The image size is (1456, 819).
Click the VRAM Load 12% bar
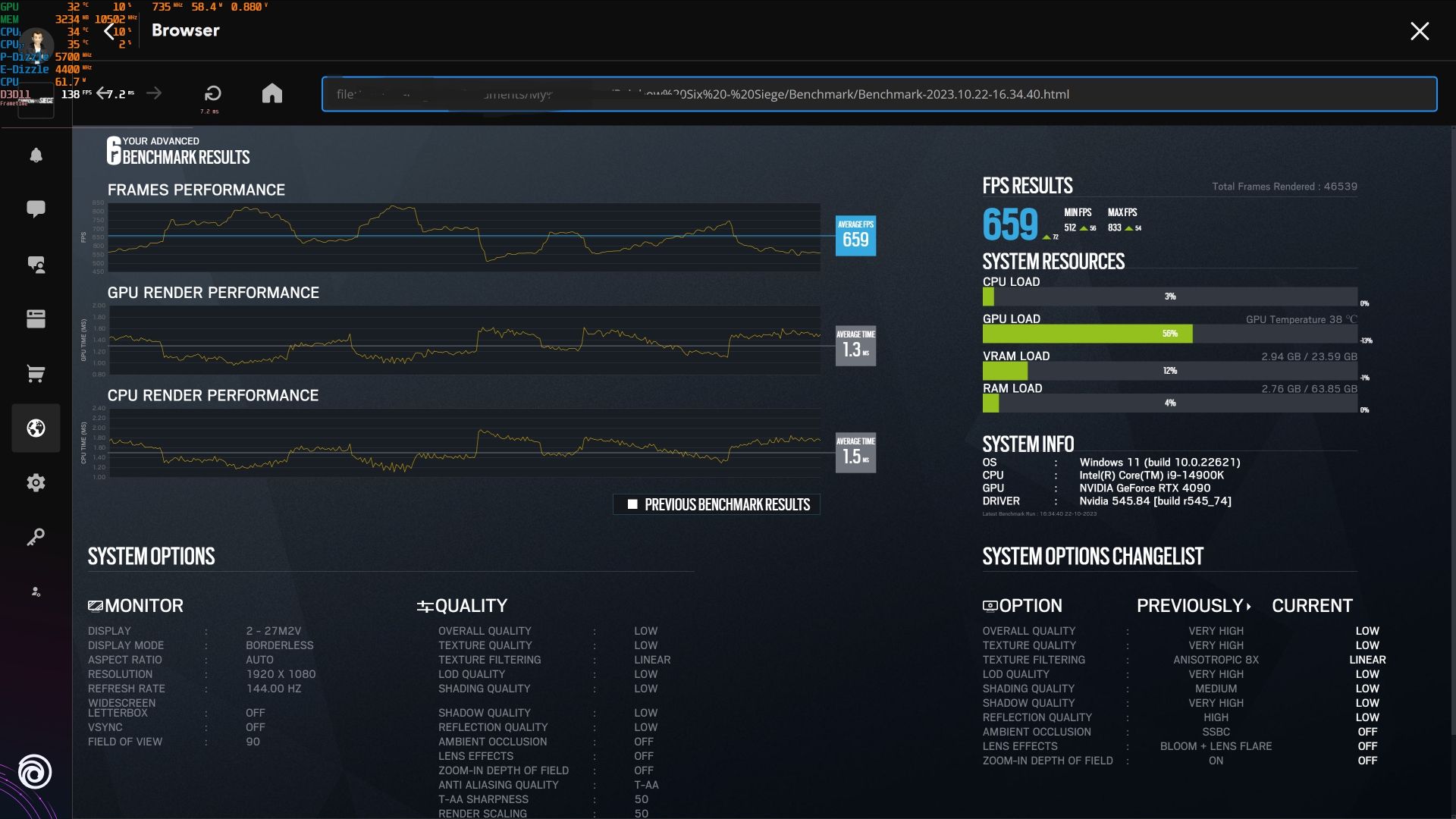coord(1170,371)
